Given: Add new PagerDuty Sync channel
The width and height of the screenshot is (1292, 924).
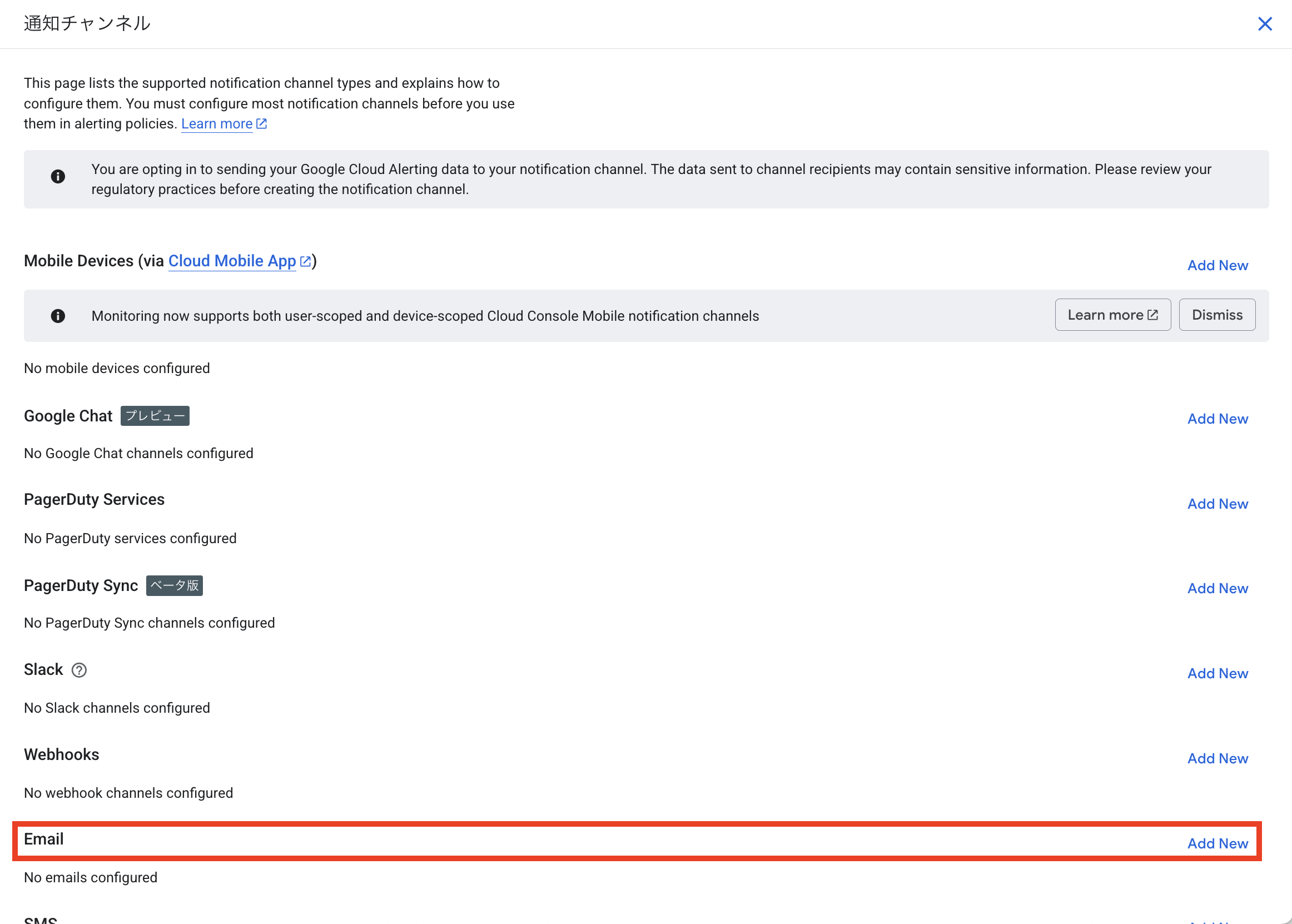Looking at the screenshot, I should [x=1217, y=588].
